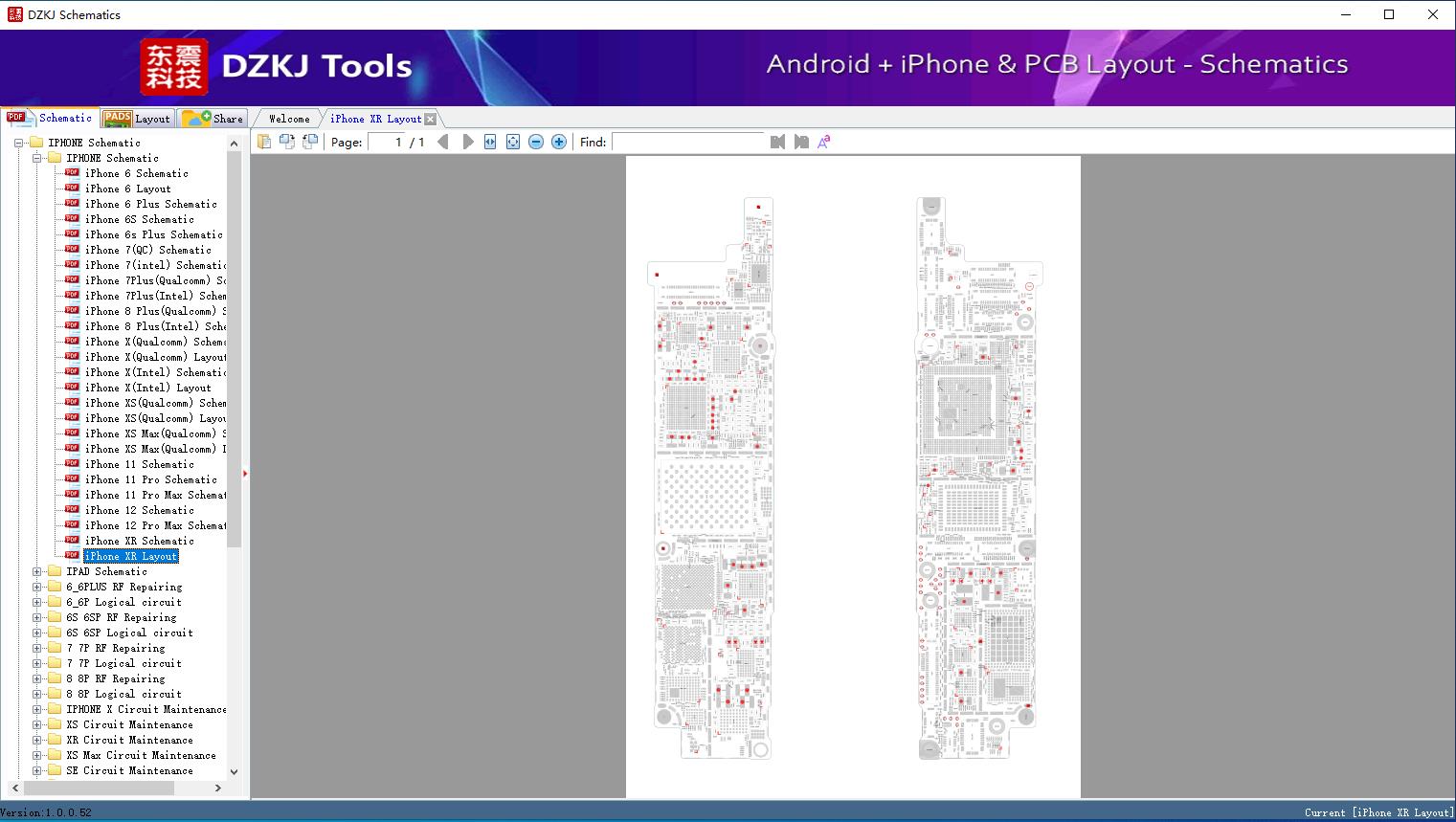Viewport: 1456px width, 822px height.
Task: Go to the previous page arrow
Action: [x=443, y=142]
